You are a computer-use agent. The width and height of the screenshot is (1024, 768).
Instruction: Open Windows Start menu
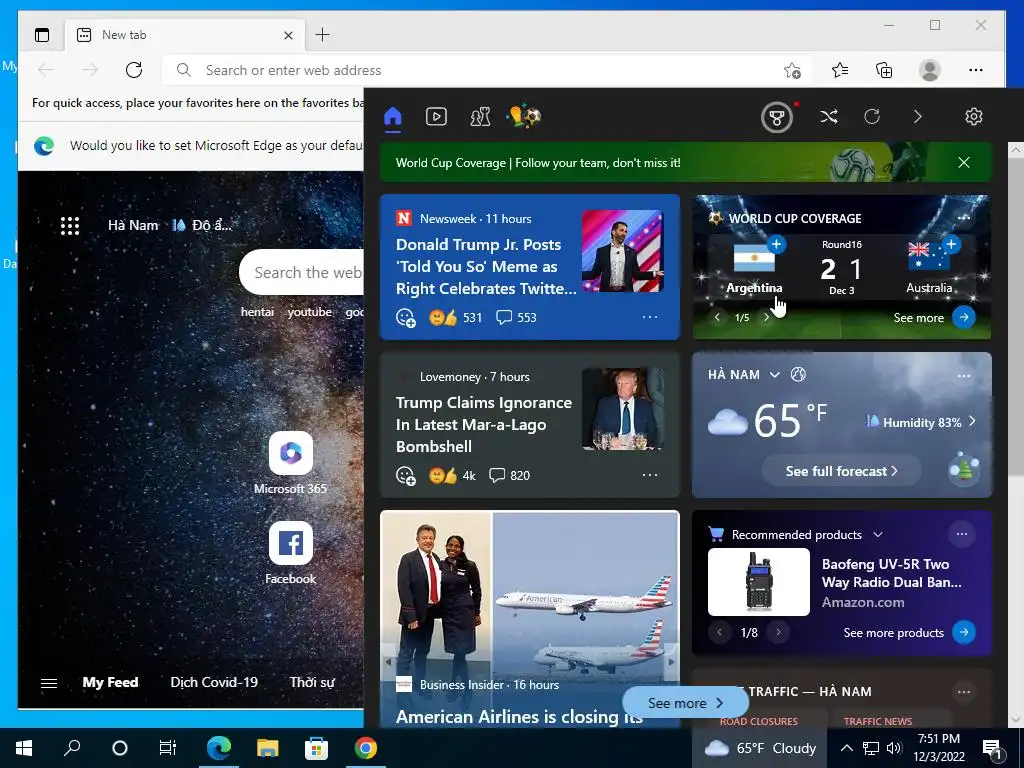24,748
